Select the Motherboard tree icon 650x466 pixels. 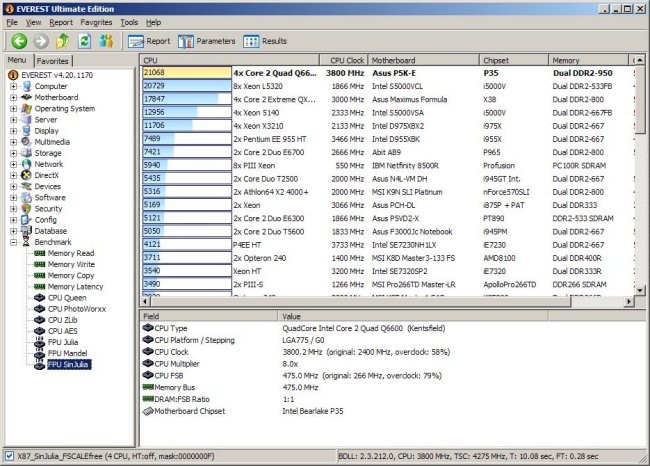[27, 97]
